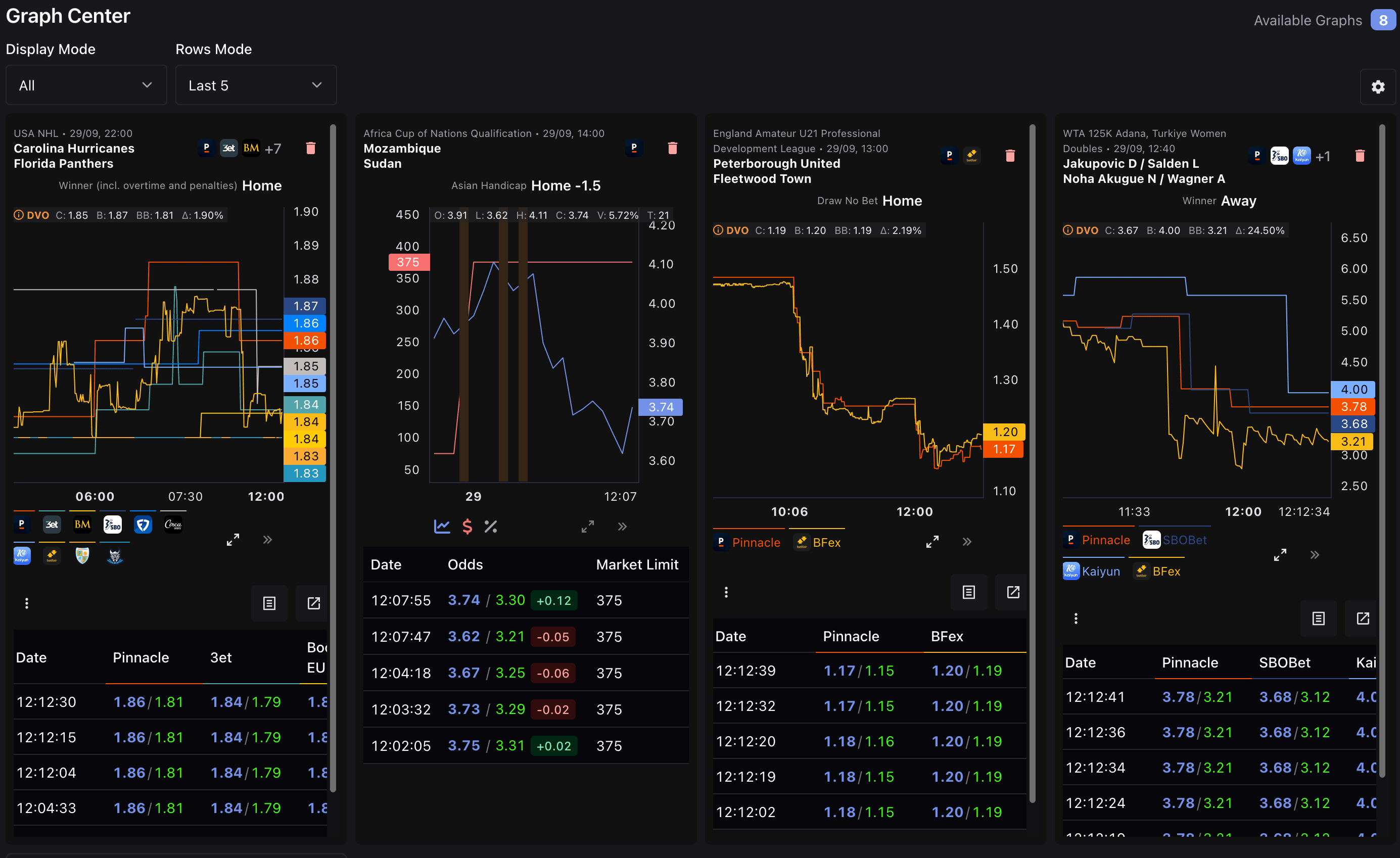Open the three-dot menu on NHL card

click(x=27, y=603)
